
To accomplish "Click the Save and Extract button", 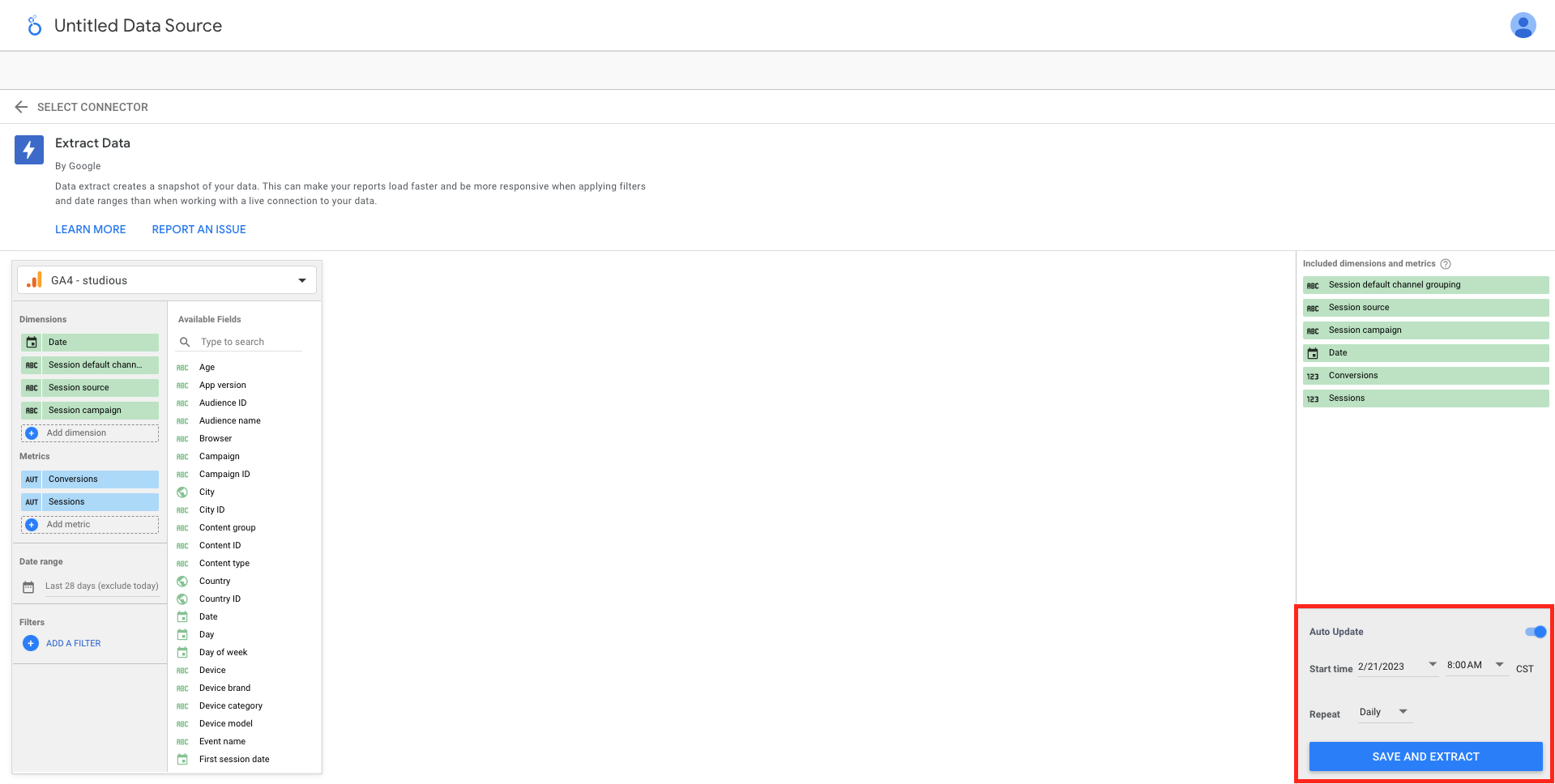I will 1425,756.
